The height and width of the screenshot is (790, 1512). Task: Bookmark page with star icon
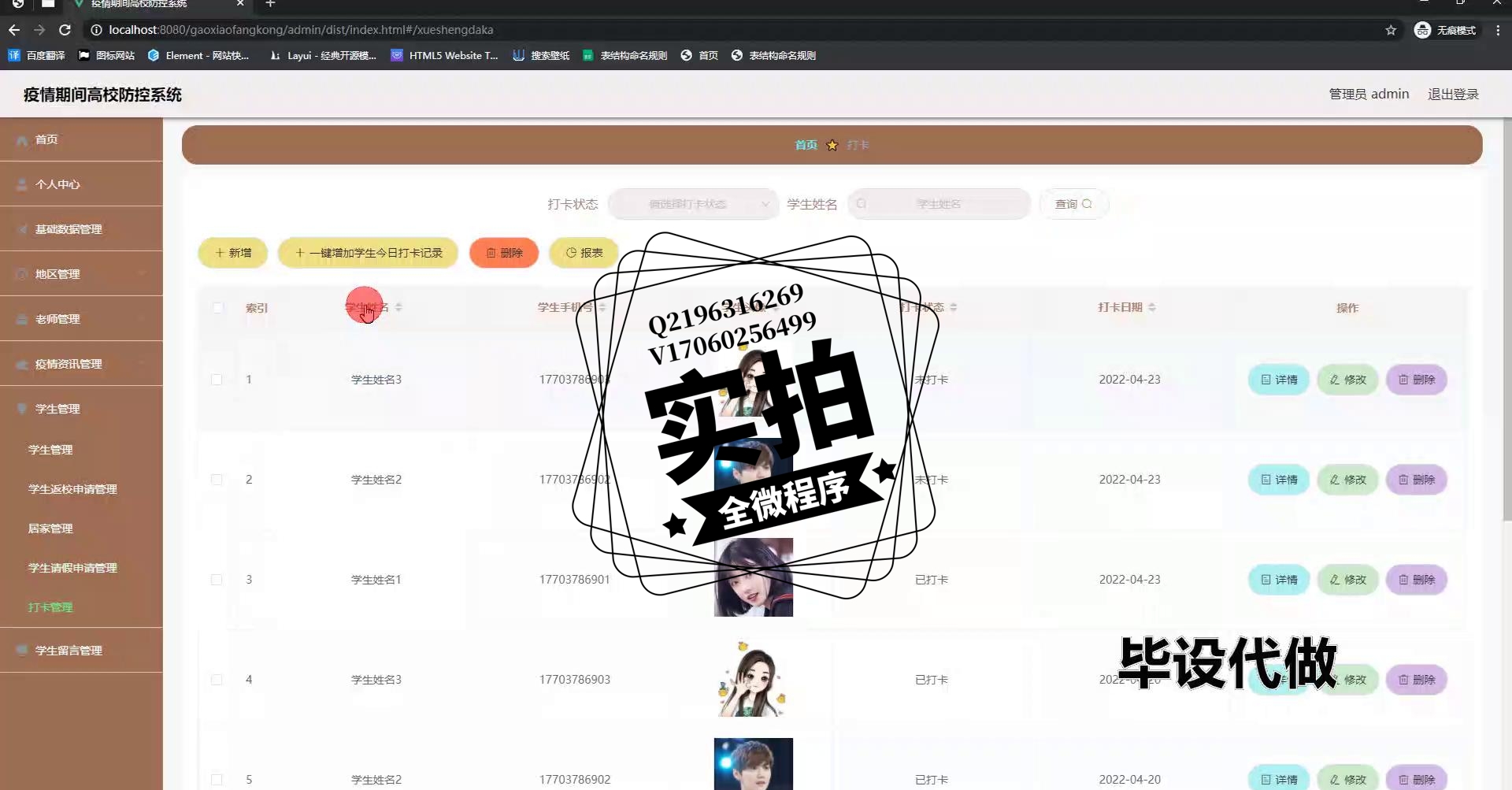[x=1391, y=30]
